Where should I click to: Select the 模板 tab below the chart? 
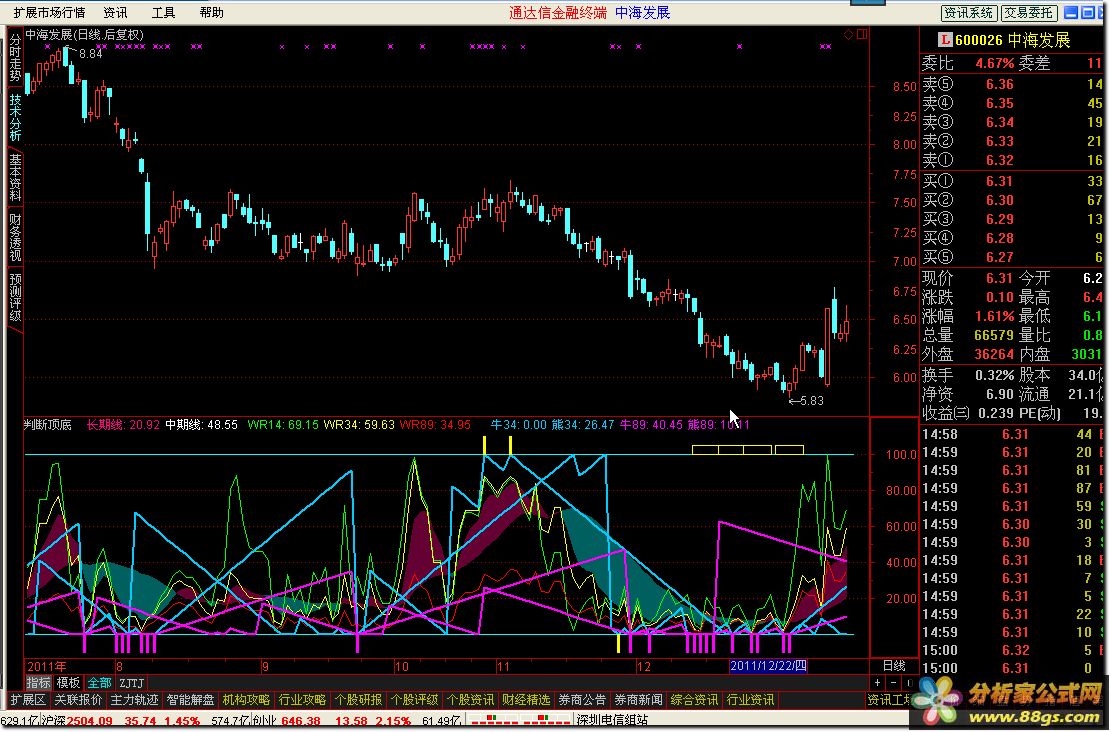69,682
